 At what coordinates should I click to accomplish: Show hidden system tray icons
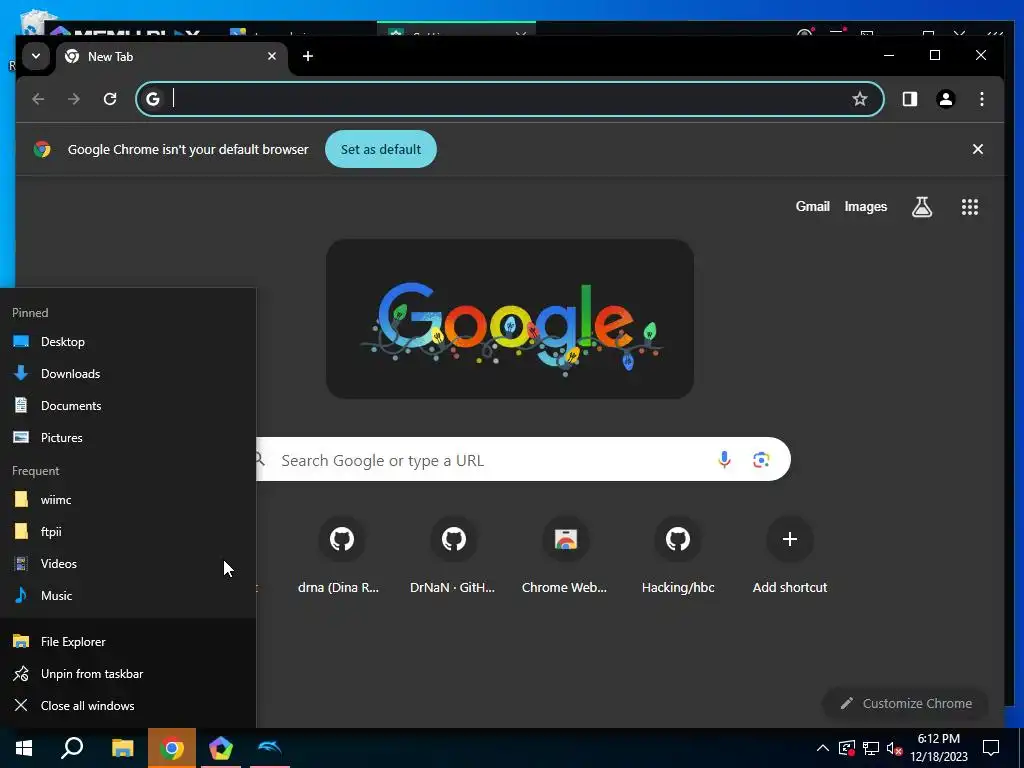tap(823, 748)
